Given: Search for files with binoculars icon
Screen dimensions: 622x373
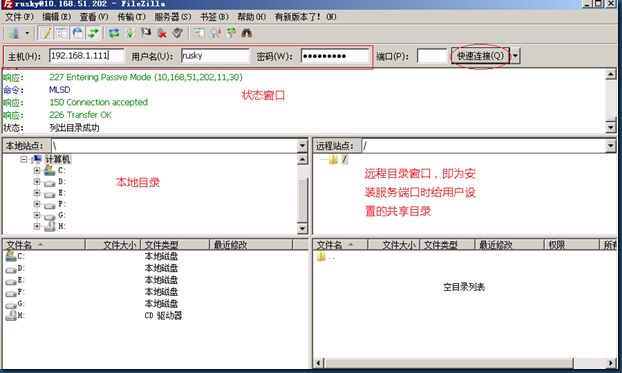Looking at the screenshot, I should (247, 33).
